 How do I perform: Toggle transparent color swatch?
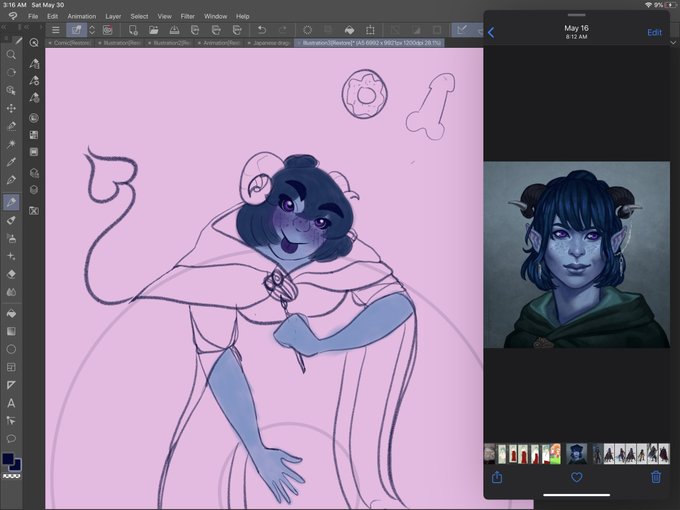(x=12, y=476)
